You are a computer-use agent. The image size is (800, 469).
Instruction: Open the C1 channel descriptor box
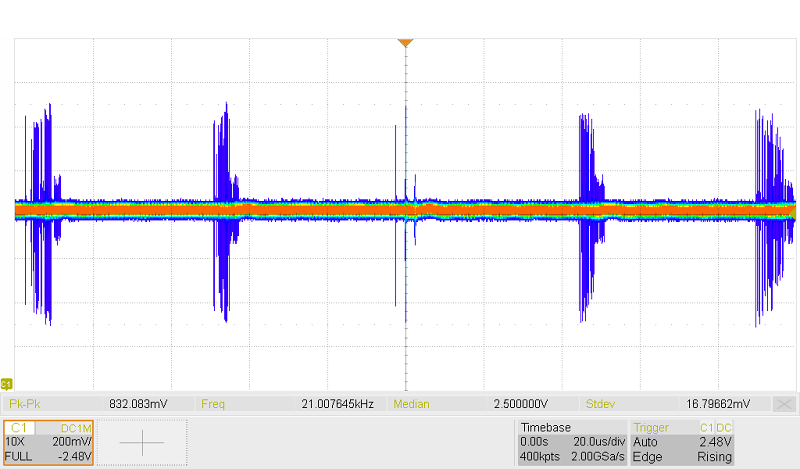48,441
